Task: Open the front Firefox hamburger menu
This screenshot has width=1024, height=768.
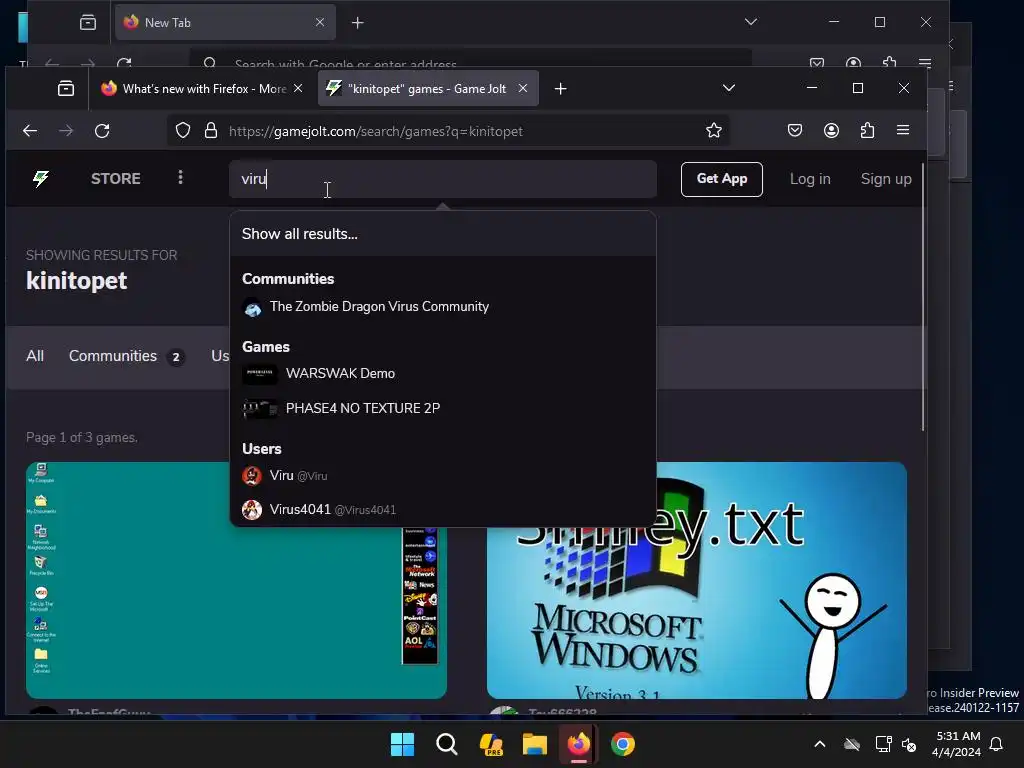Action: [903, 131]
